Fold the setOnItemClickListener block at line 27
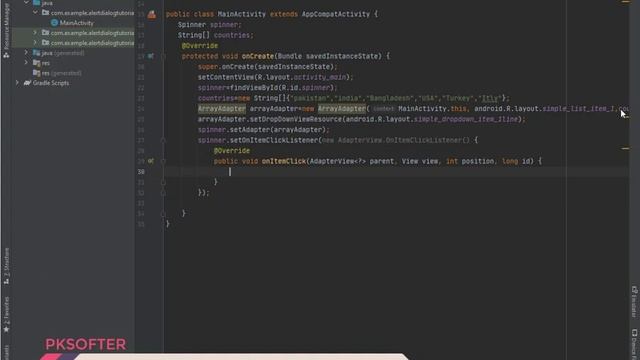The width and height of the screenshot is (640, 360). 163,140
